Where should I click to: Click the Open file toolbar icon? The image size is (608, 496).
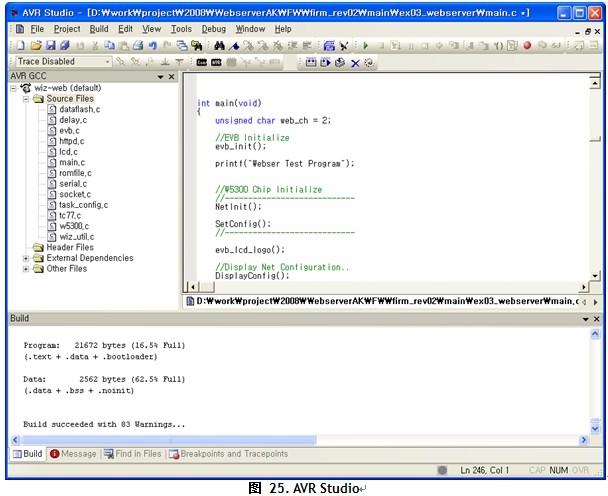coord(35,46)
